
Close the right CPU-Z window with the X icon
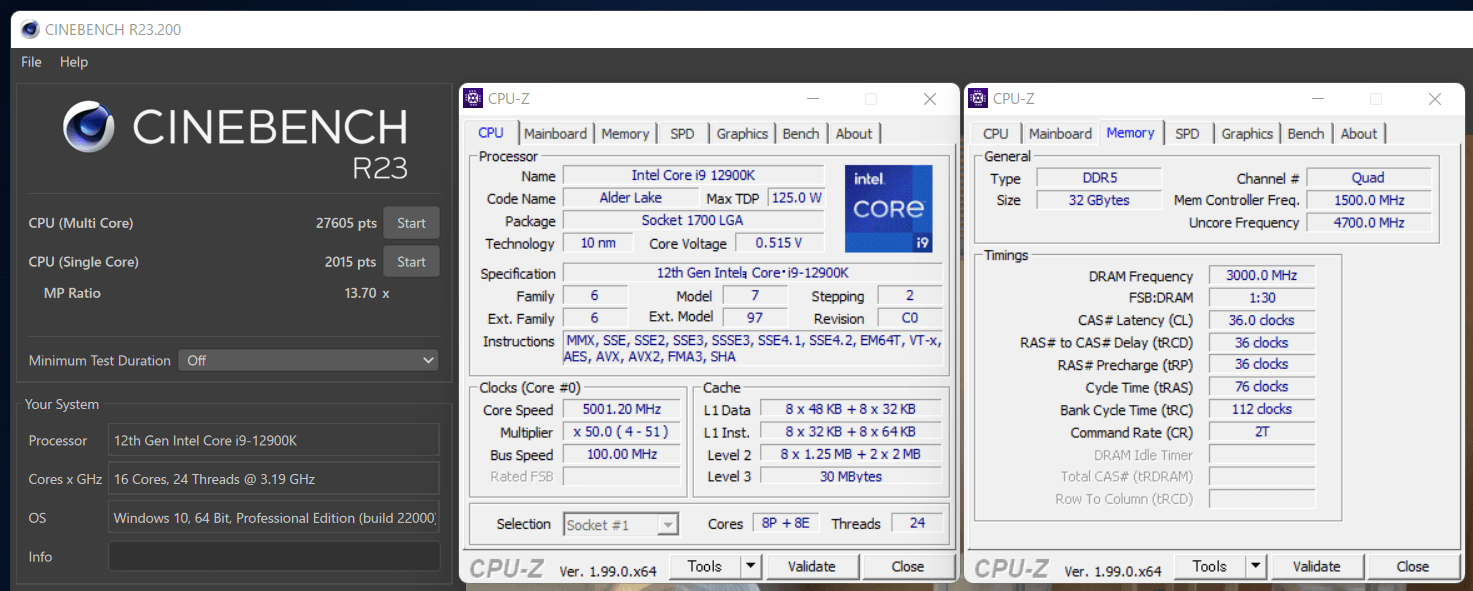pyautogui.click(x=1435, y=99)
